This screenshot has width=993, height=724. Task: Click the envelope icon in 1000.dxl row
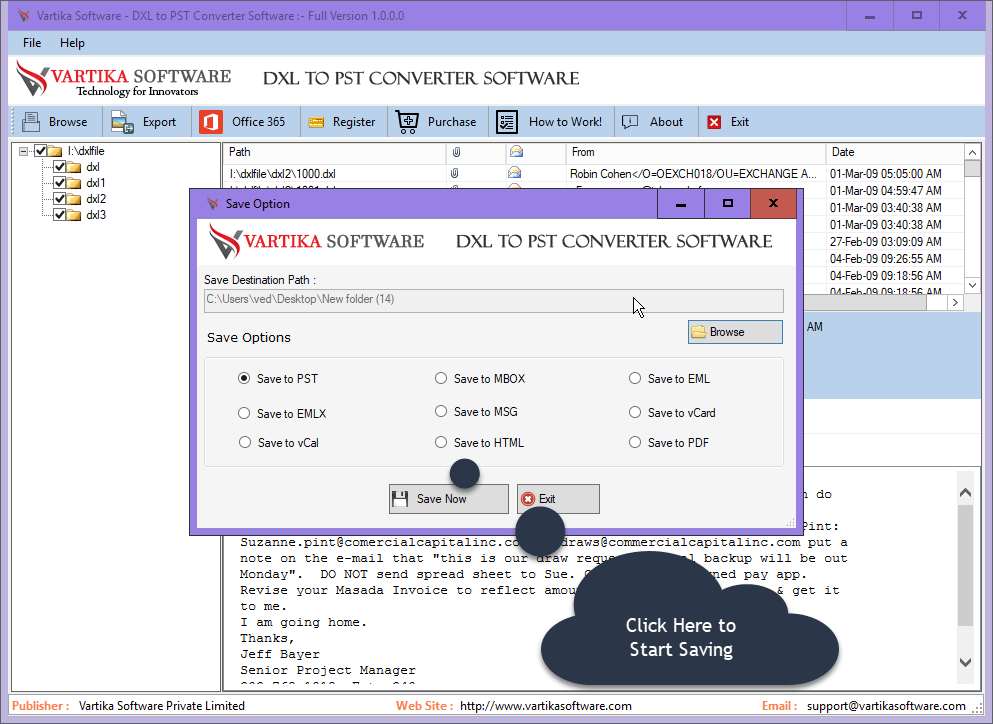(514, 172)
